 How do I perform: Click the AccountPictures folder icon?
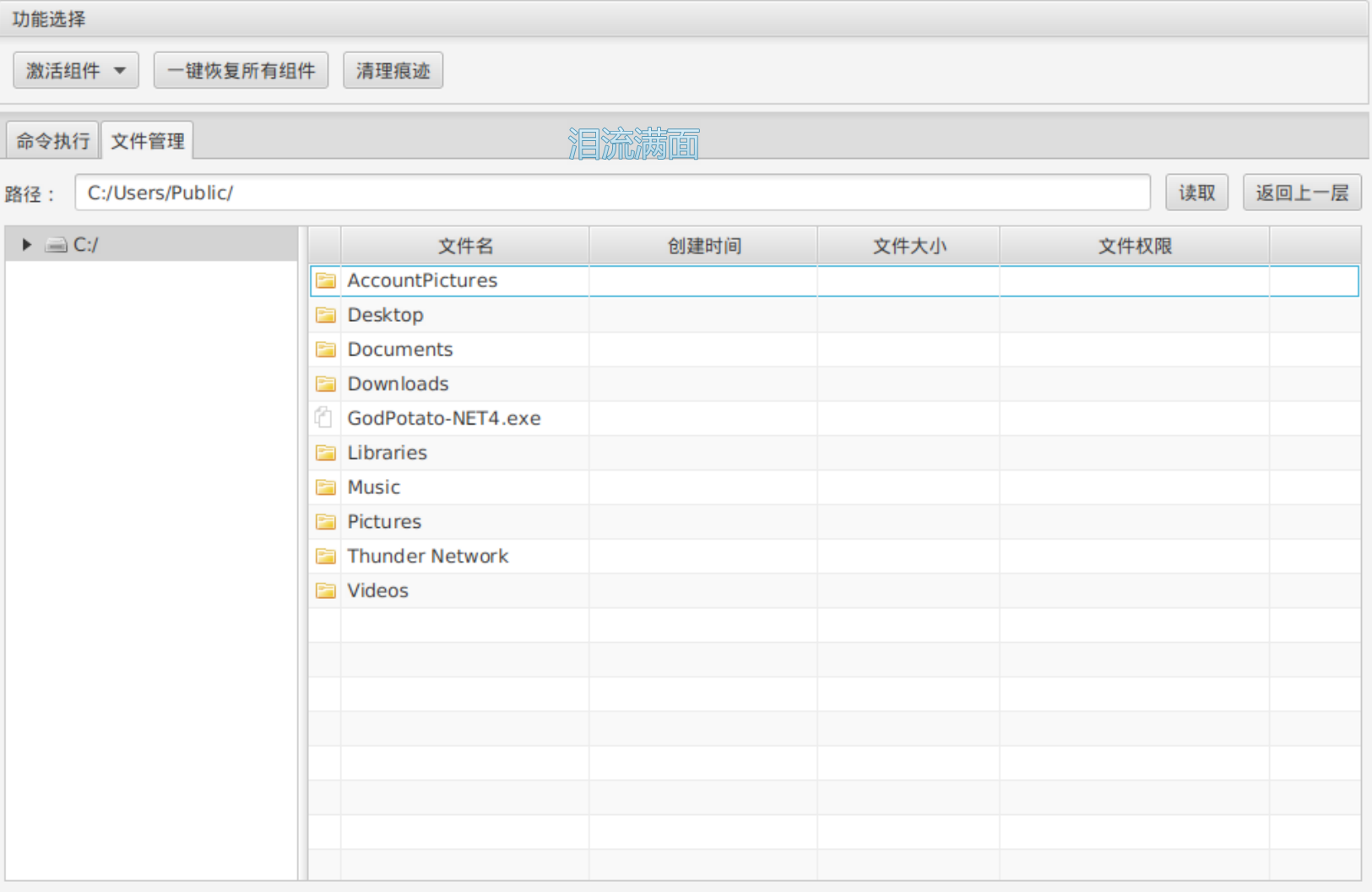coord(325,280)
